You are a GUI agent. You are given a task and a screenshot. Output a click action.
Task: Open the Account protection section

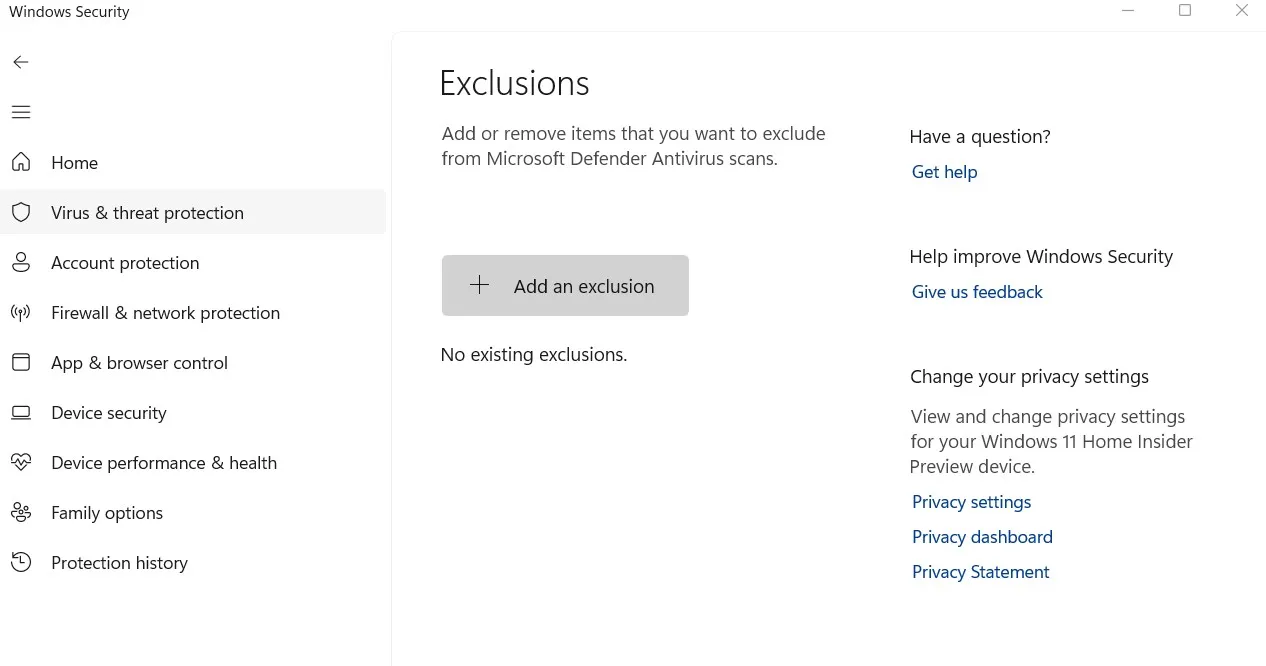tap(124, 262)
